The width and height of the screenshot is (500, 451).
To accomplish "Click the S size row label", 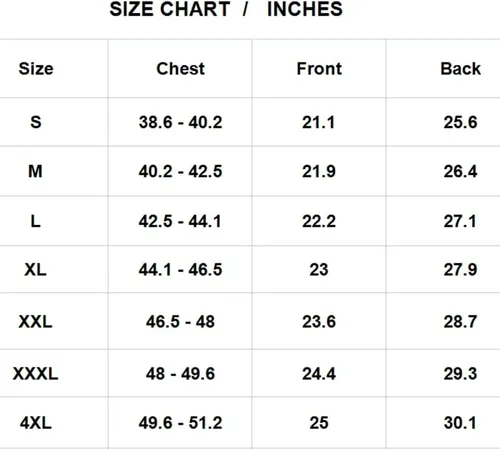I will click(x=36, y=122).
